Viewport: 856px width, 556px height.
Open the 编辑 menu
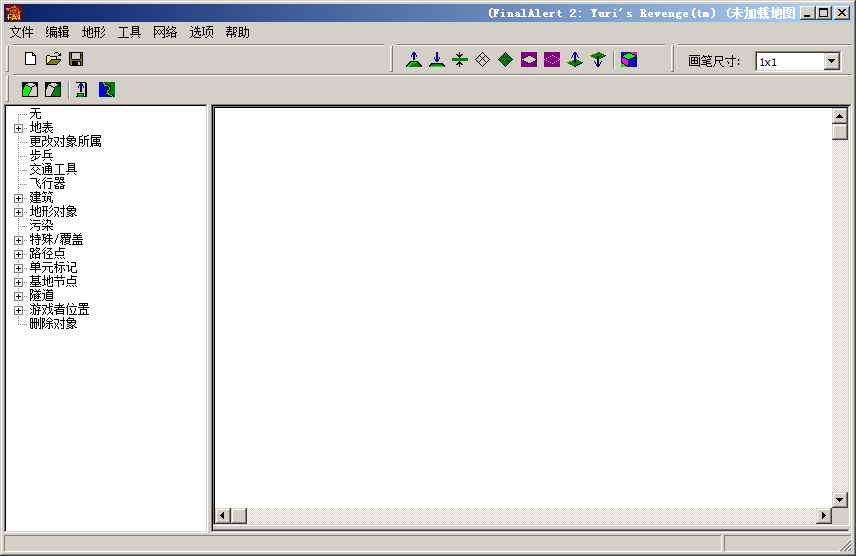[57, 32]
